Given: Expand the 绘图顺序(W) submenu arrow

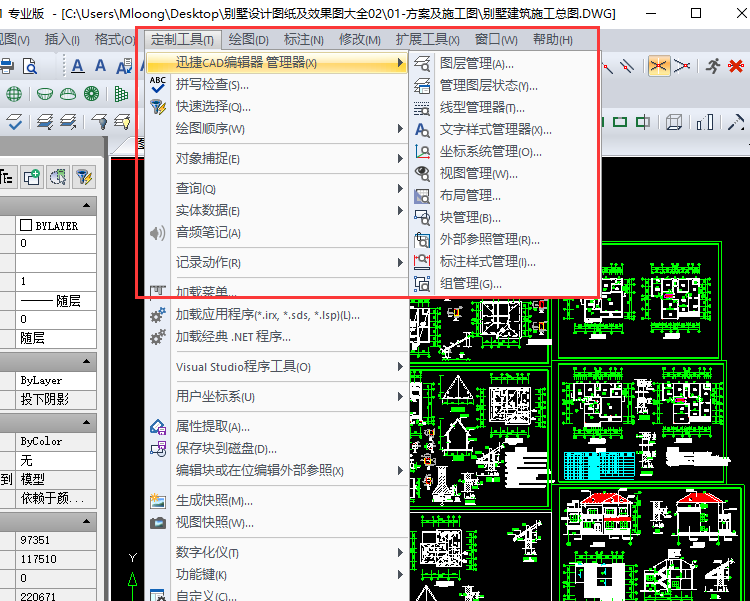Looking at the screenshot, I should [x=400, y=129].
